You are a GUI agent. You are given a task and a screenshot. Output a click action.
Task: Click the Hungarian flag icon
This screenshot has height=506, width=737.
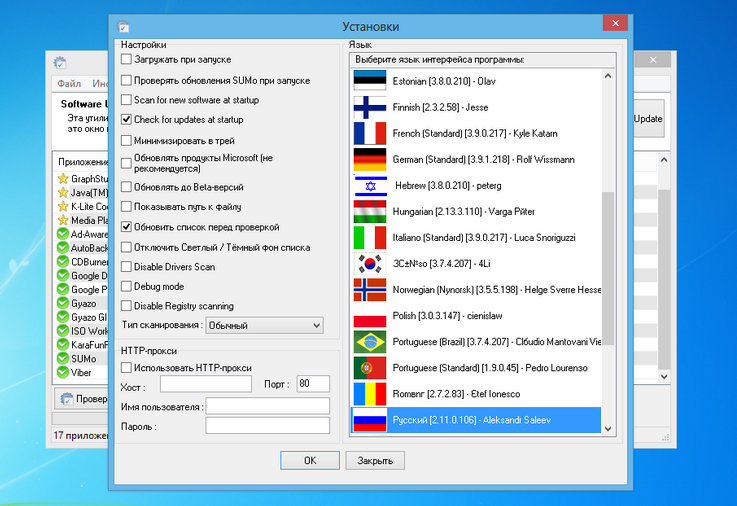(369, 211)
